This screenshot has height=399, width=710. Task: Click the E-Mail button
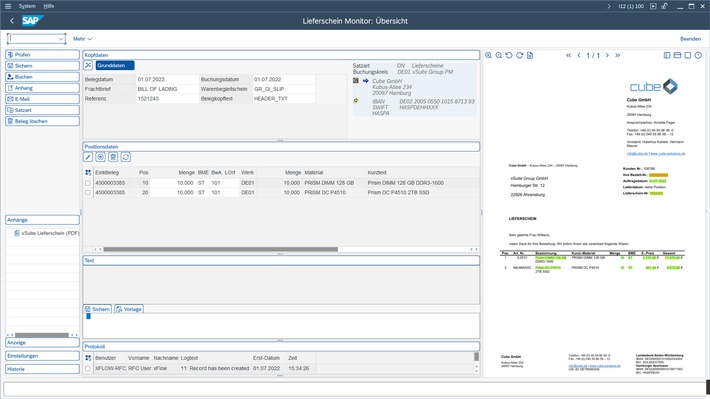click(43, 99)
